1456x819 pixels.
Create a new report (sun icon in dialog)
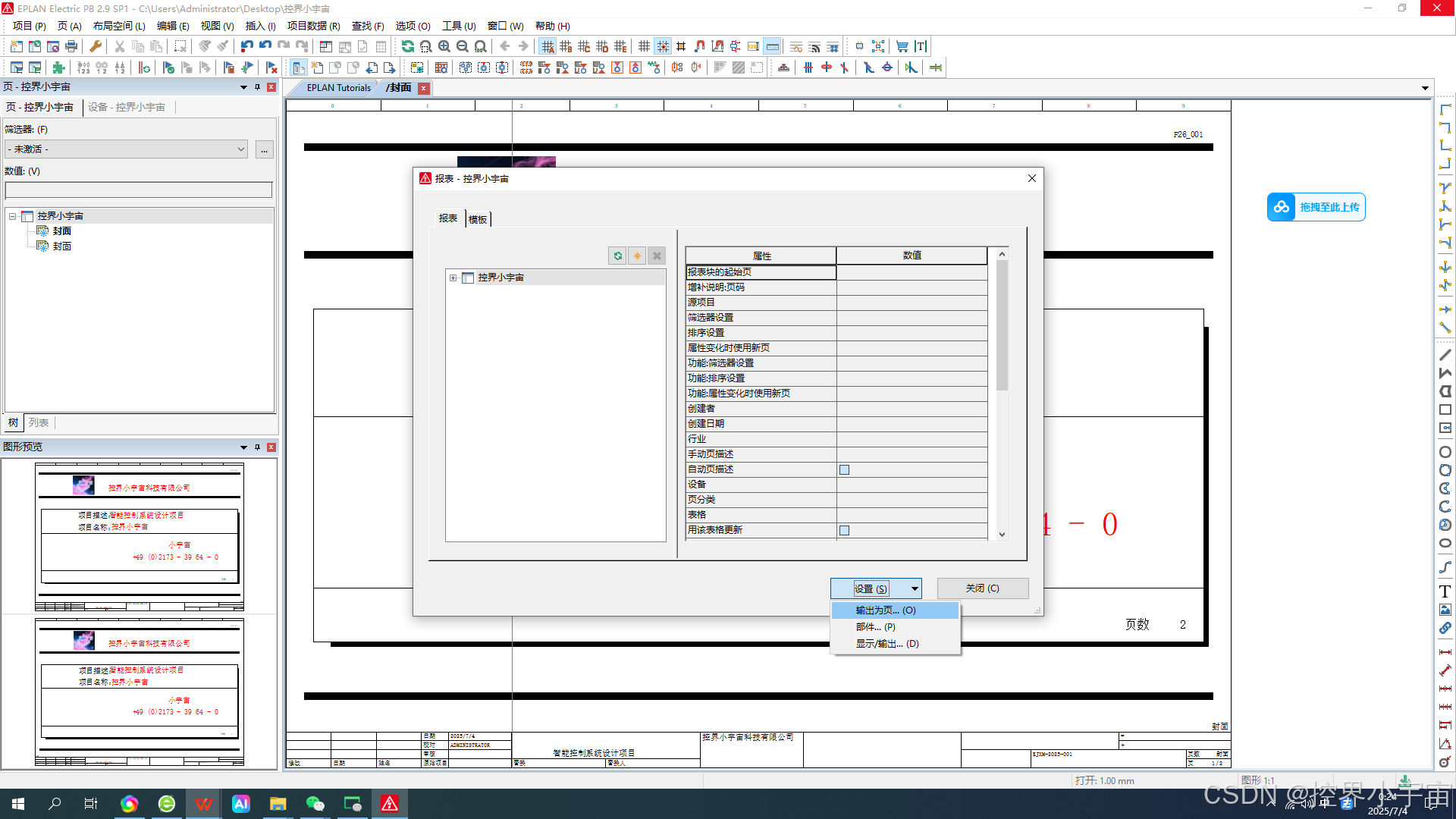click(637, 256)
